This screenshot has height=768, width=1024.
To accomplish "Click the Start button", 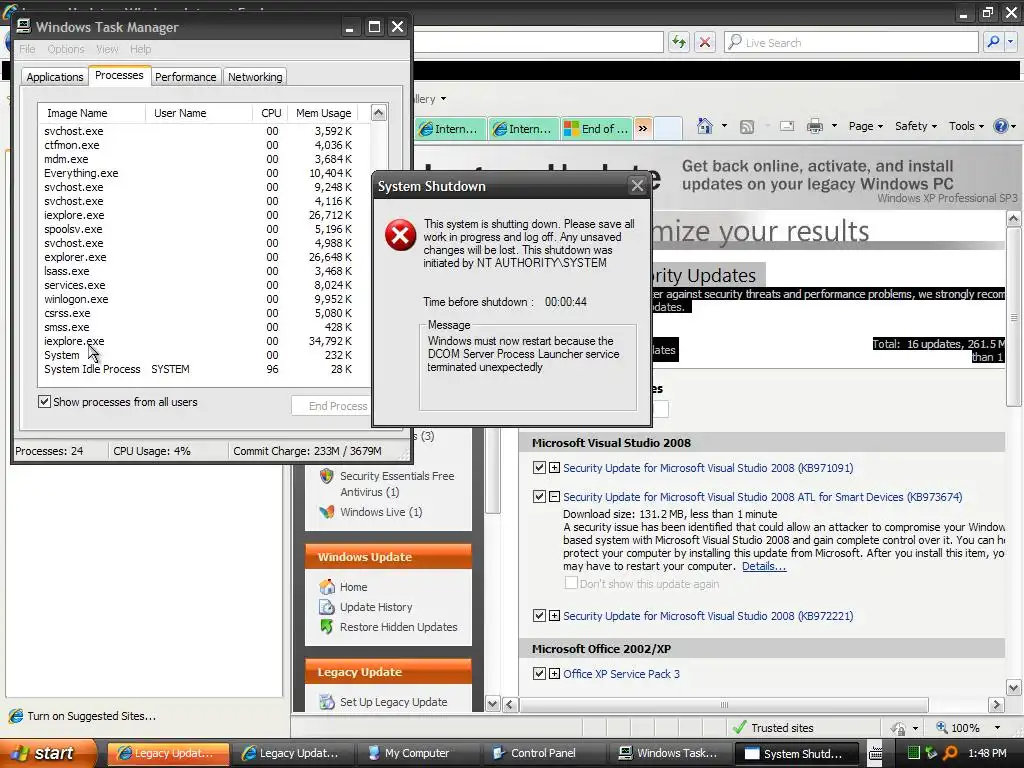I will coord(48,753).
